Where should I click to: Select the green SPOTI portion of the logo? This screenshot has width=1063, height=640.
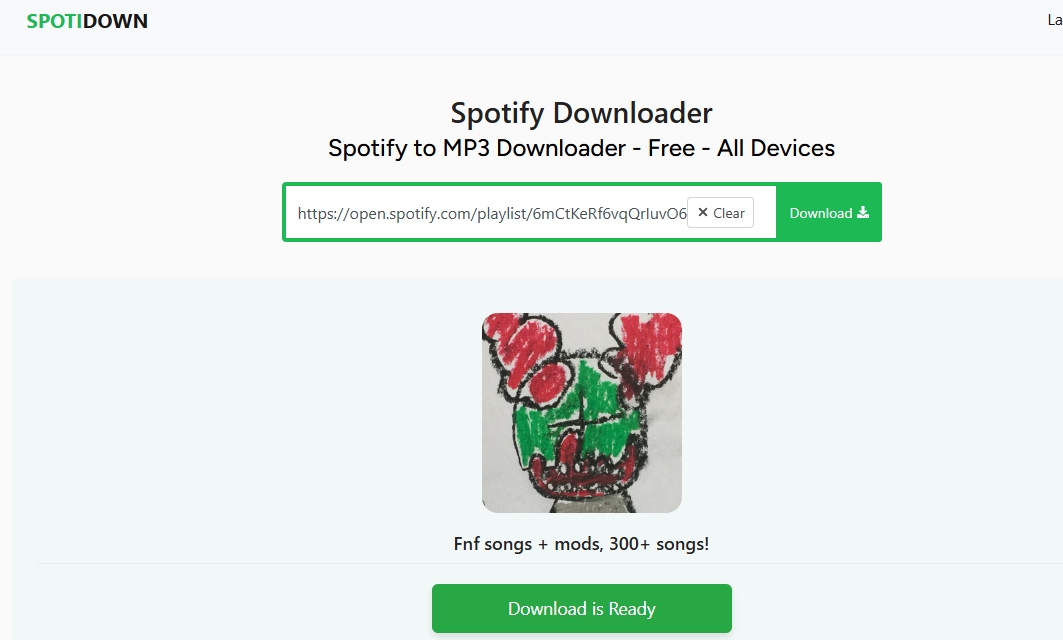pos(55,20)
